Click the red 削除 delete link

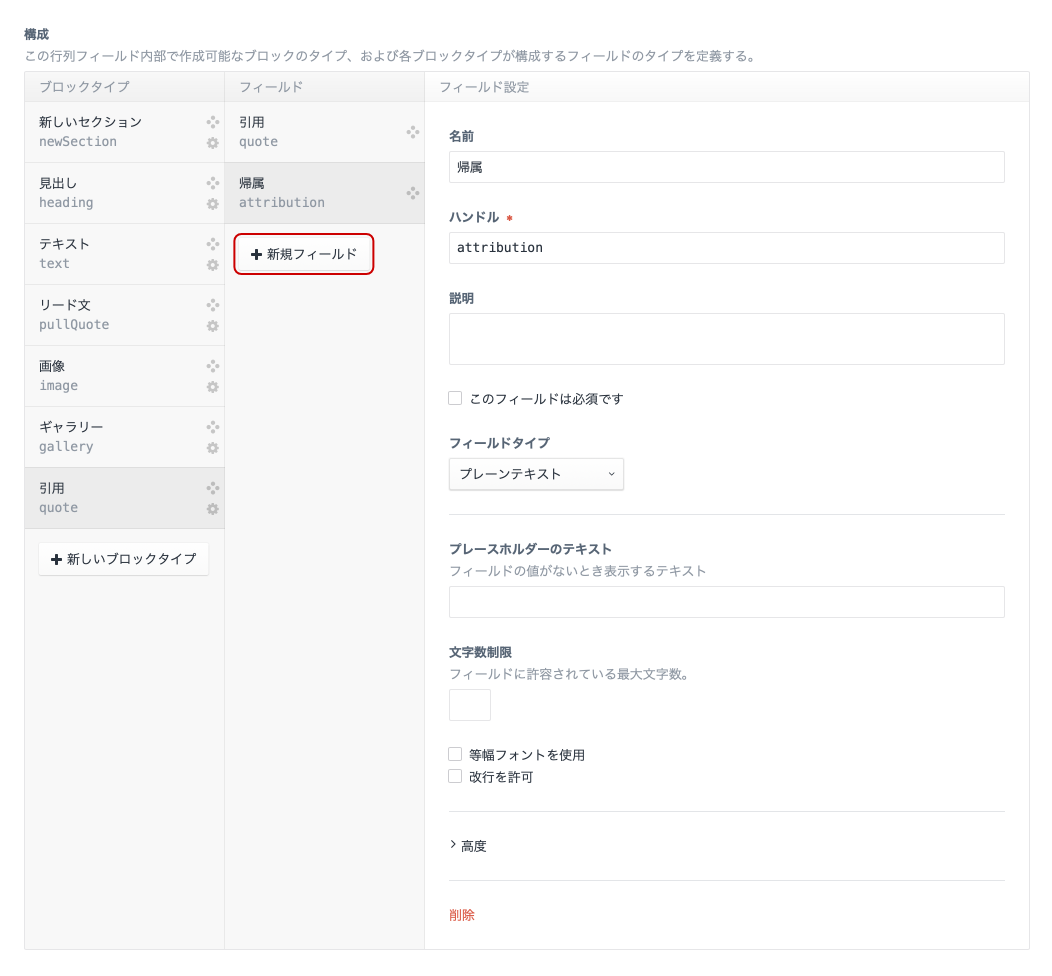462,915
